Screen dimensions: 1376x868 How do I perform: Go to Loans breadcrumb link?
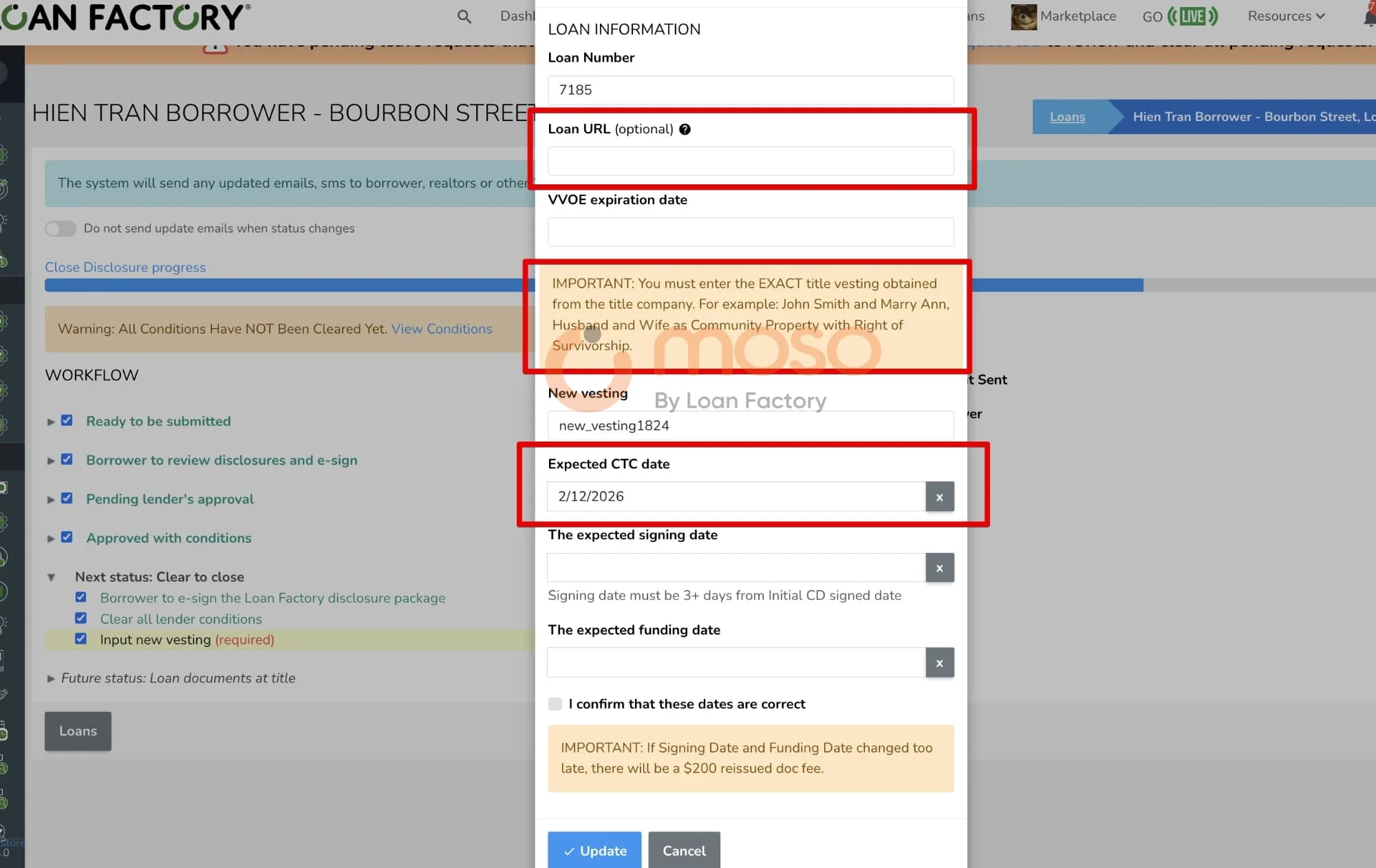coord(1067,117)
